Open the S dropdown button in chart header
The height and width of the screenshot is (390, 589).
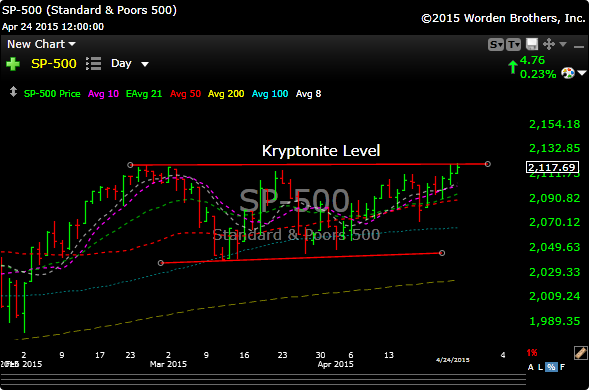tap(496, 45)
